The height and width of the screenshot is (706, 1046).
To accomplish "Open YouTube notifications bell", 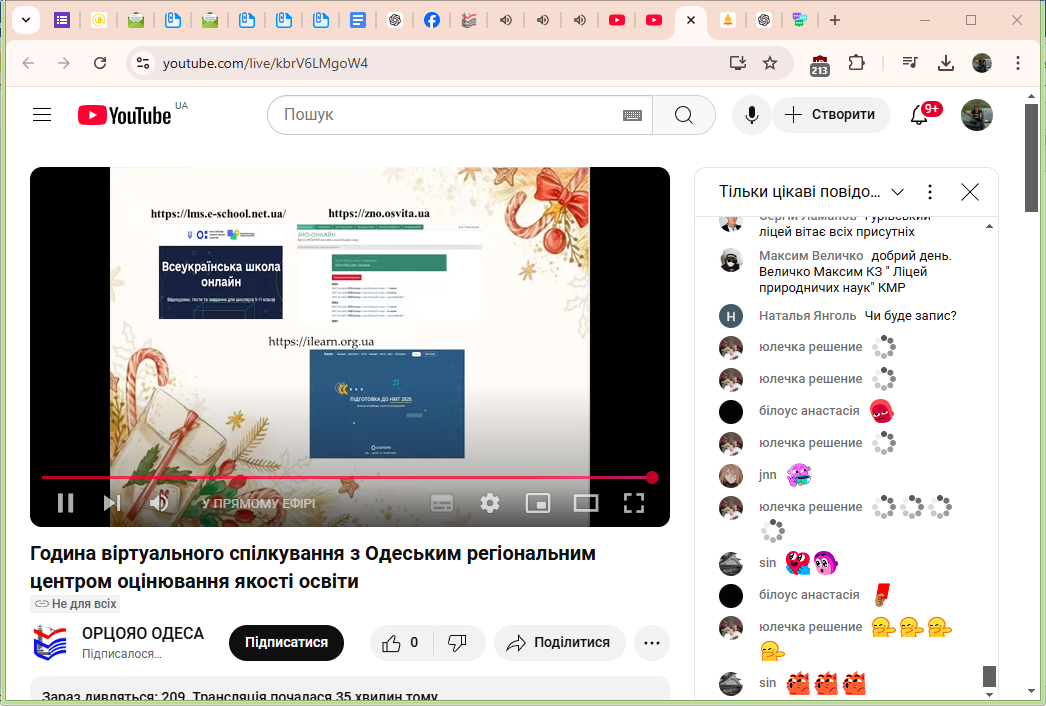I will tap(919, 115).
